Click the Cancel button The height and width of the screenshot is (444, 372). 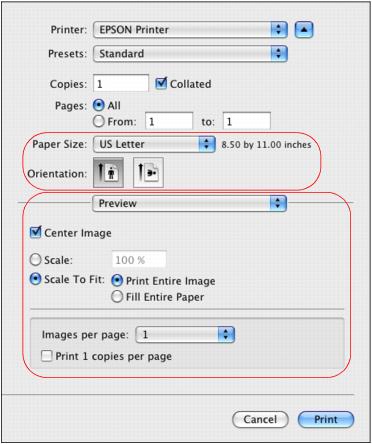pyautogui.click(x=260, y=419)
